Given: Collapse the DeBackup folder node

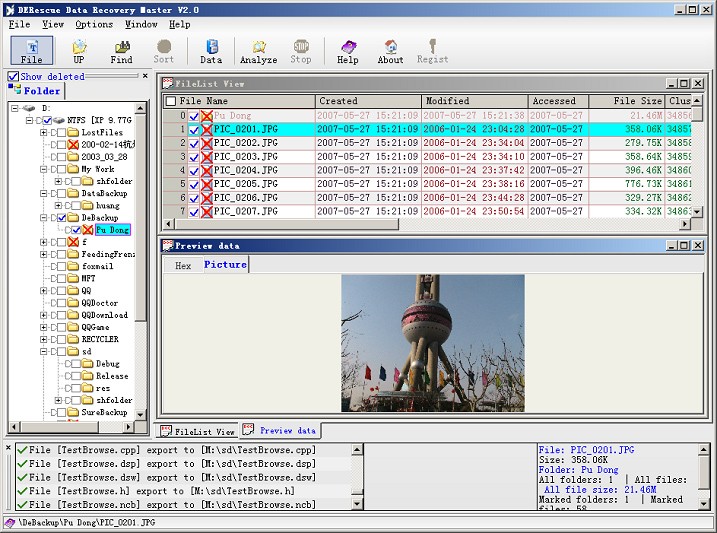Looking at the screenshot, I should (44, 218).
